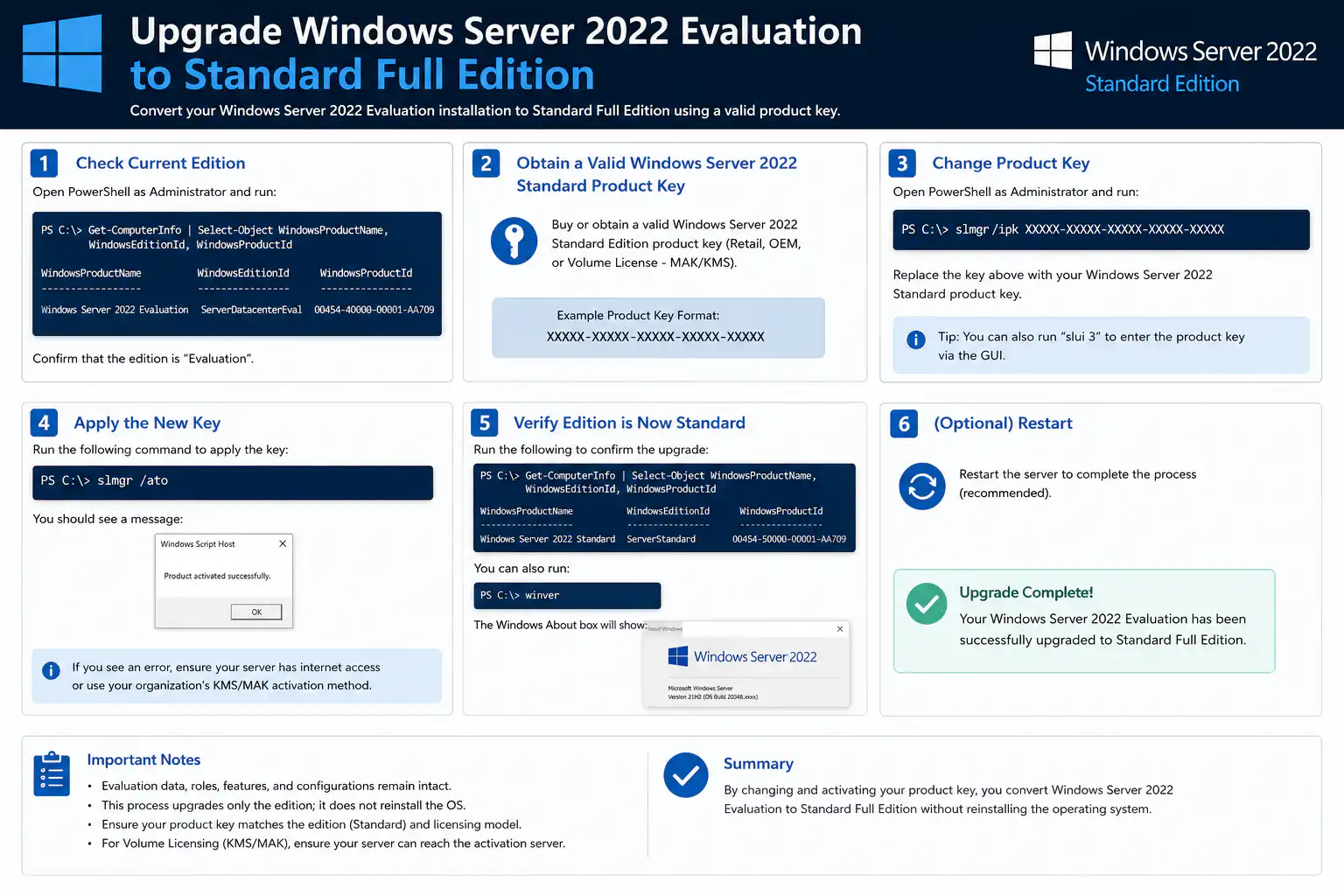Click 'Product activated successfully.' message
This screenshot has height=896, width=1344.
click(218, 576)
